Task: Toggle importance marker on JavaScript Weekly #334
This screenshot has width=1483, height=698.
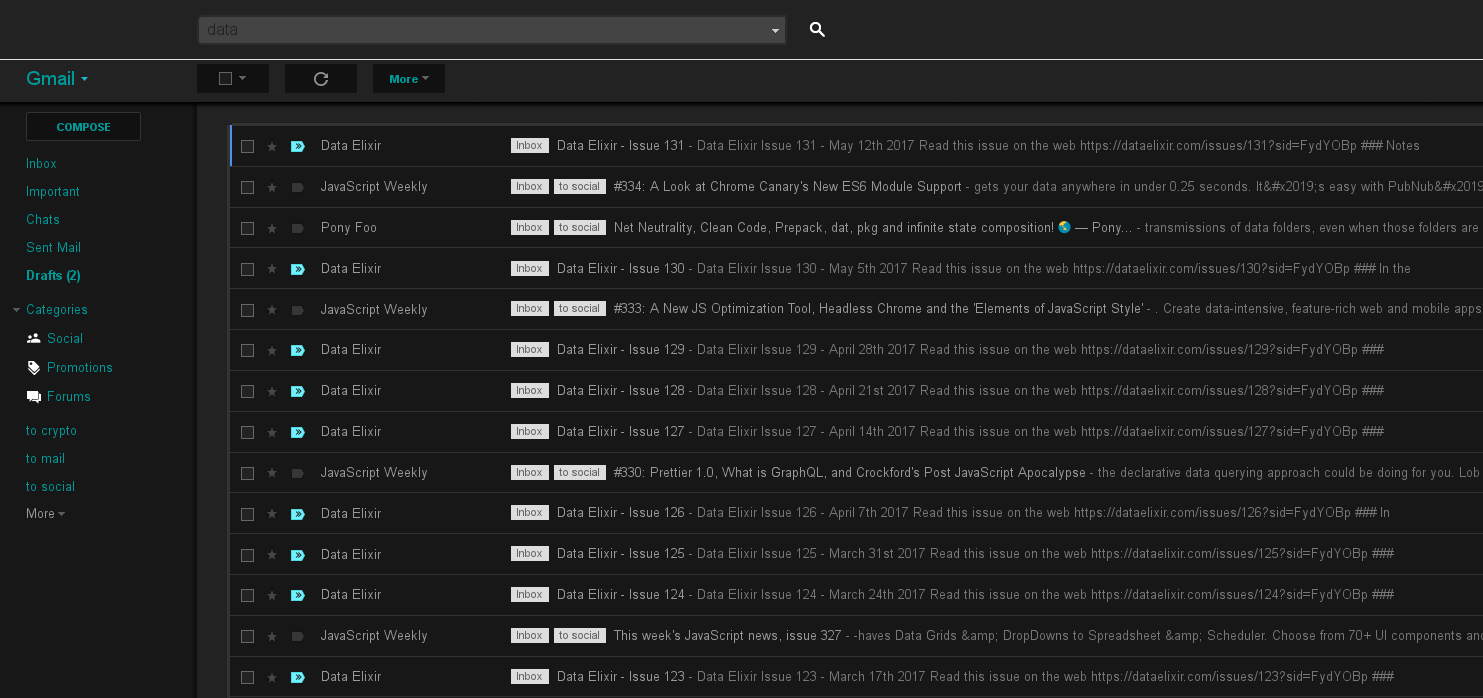Action: [x=297, y=187]
